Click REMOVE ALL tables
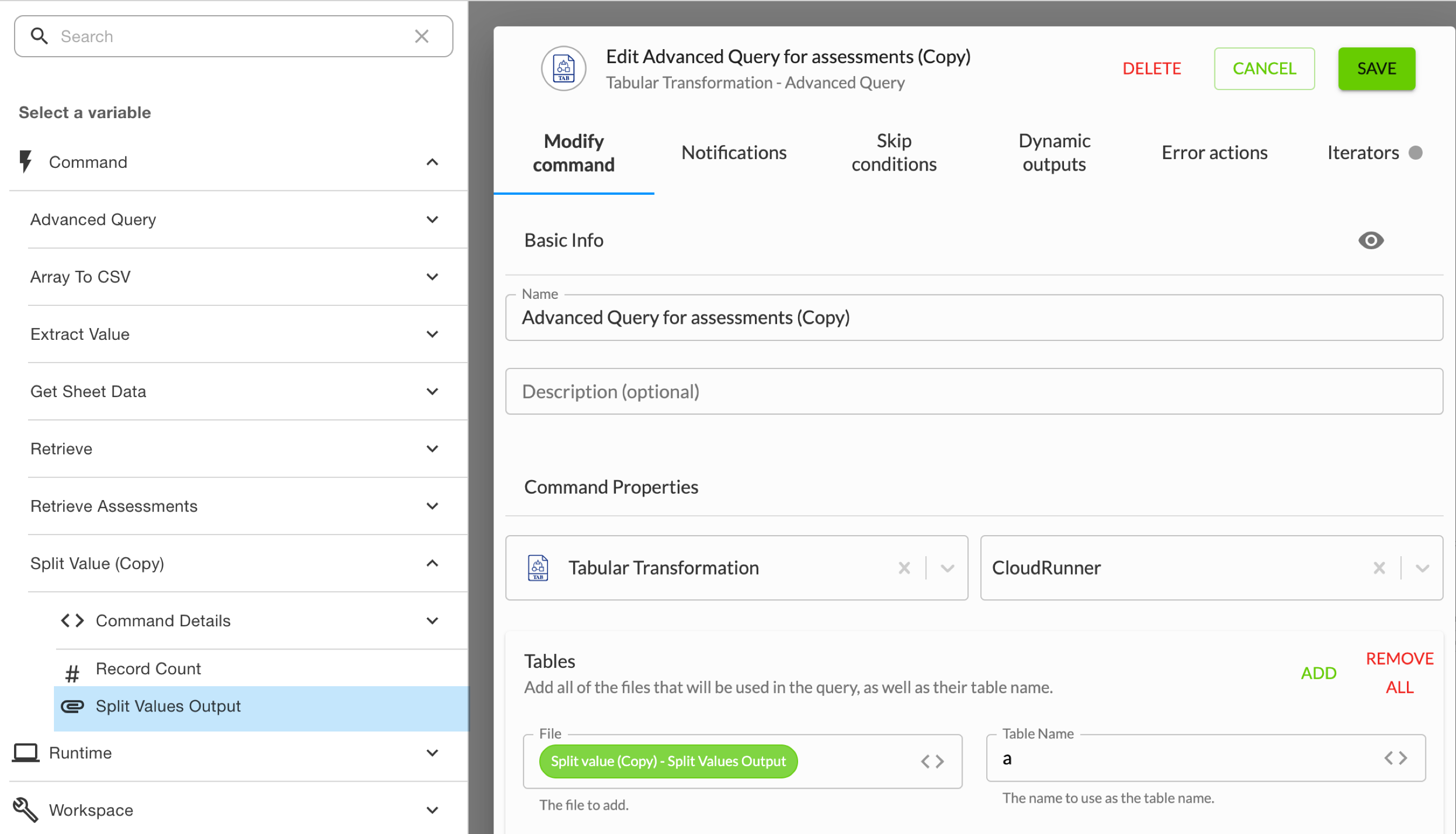The width and height of the screenshot is (1456, 834). [x=1399, y=673]
